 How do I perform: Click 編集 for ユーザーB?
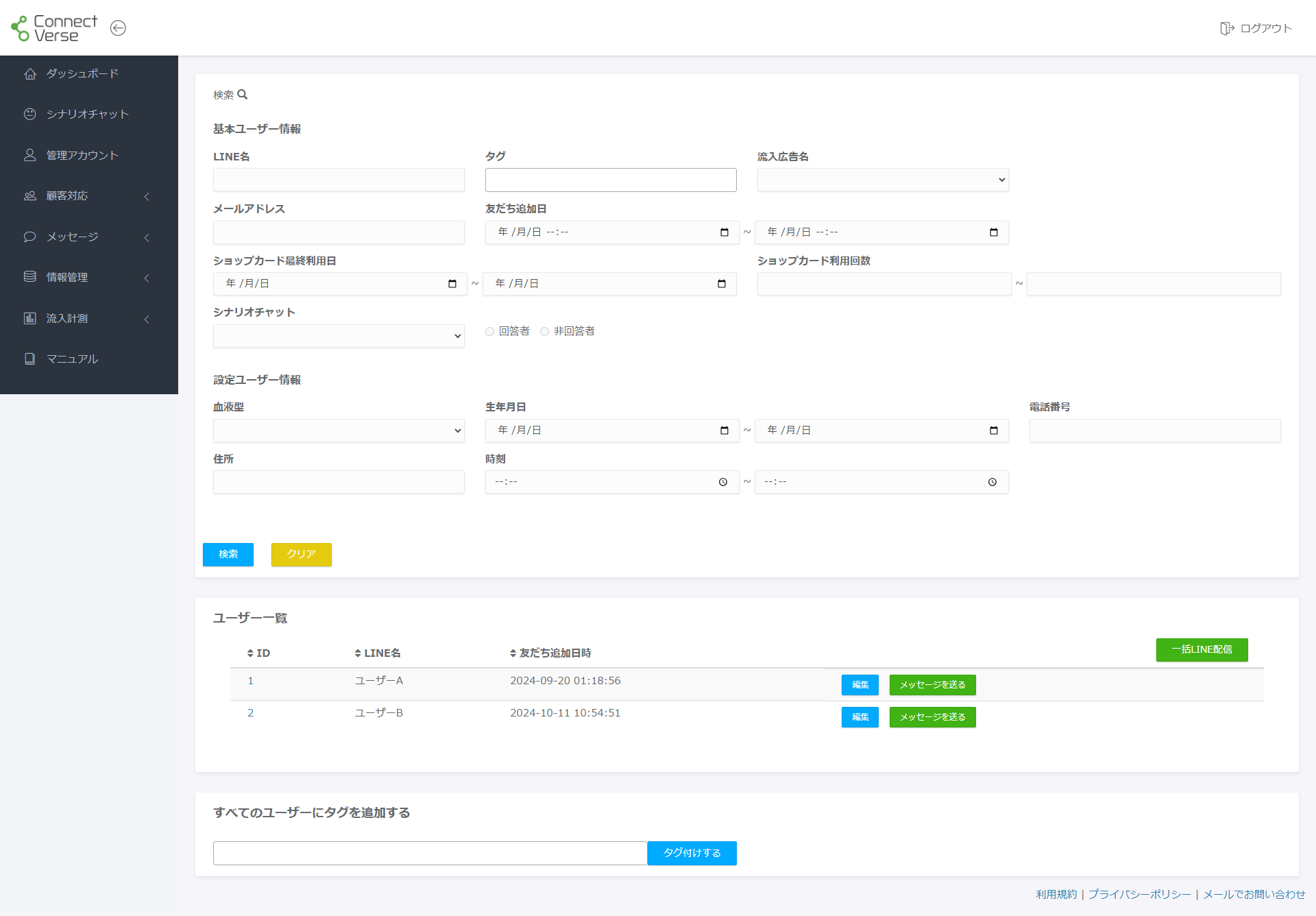[x=860, y=717]
